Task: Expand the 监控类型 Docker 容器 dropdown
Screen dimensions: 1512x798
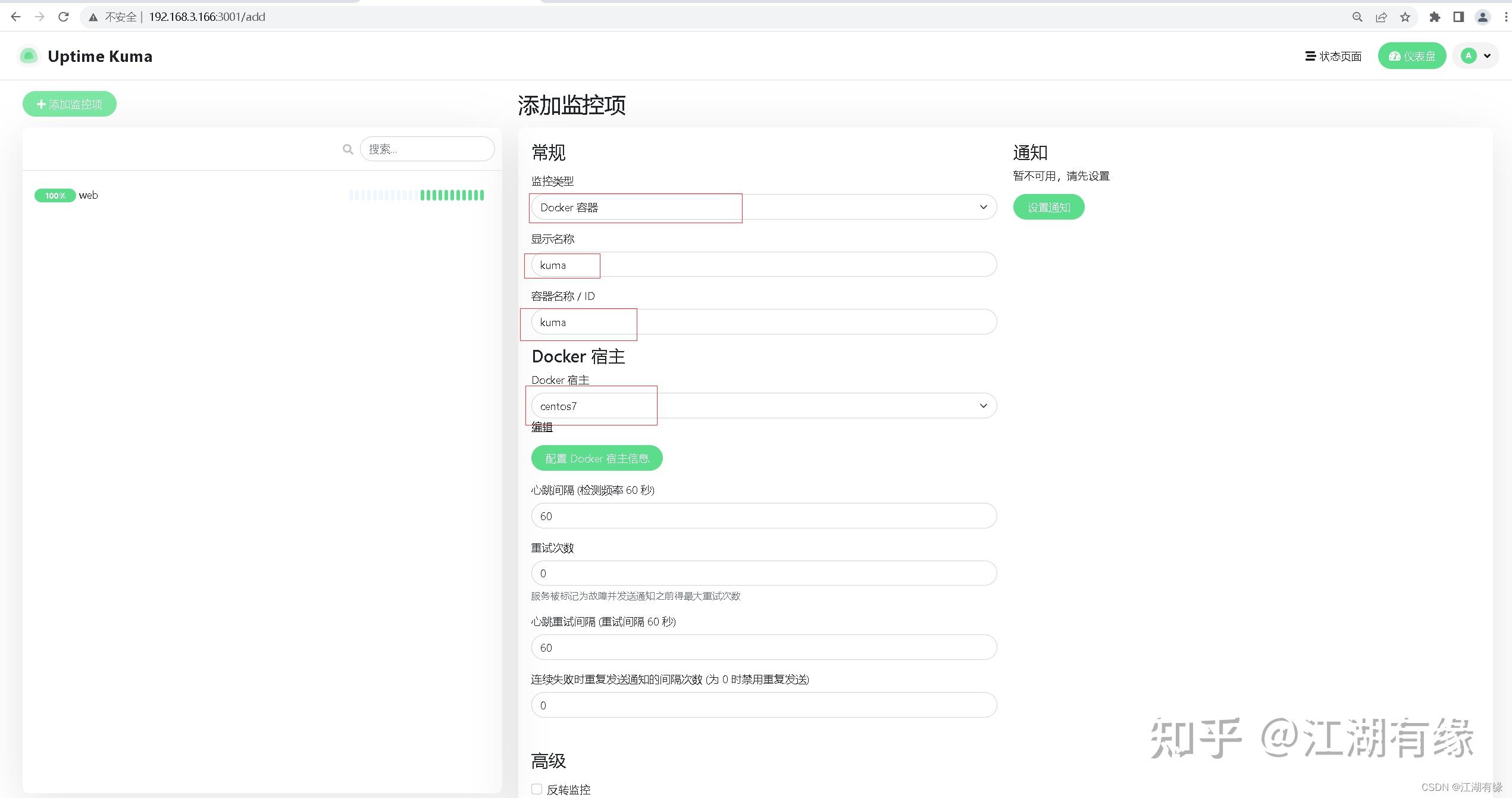Action: 763,207
